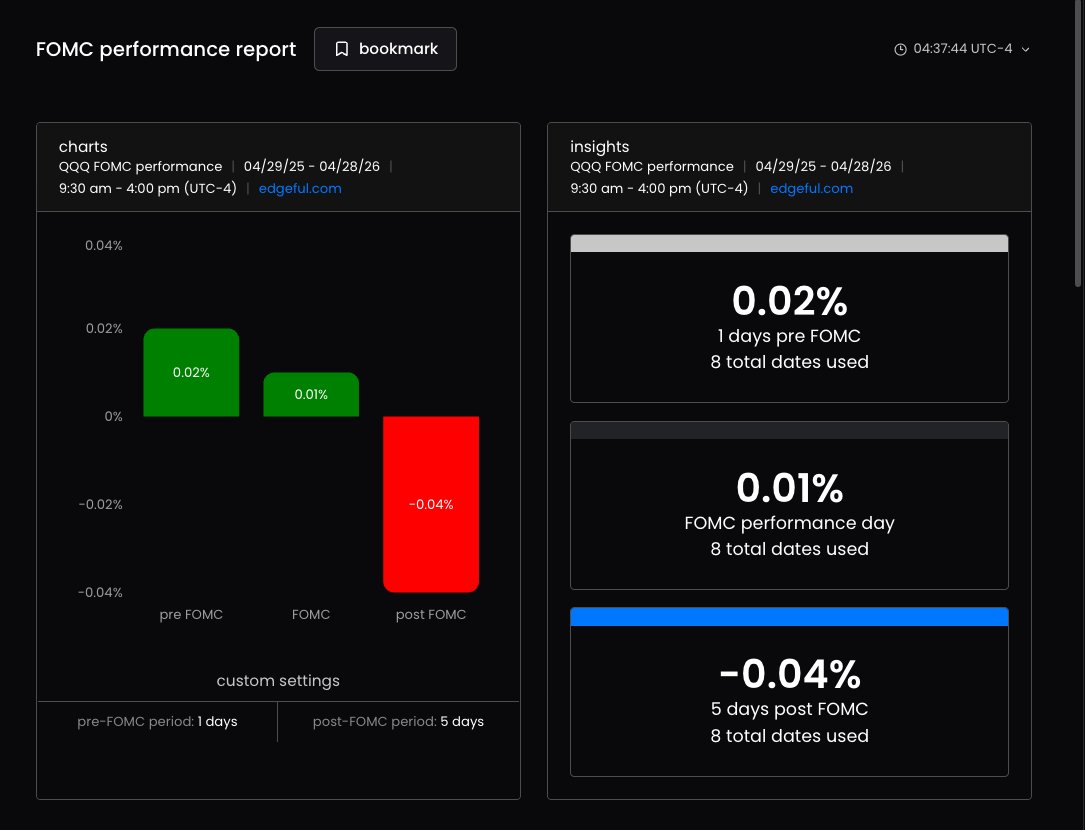Click the -0.02% y-axis label
Image resolution: width=1085 pixels, height=830 pixels.
coord(100,504)
